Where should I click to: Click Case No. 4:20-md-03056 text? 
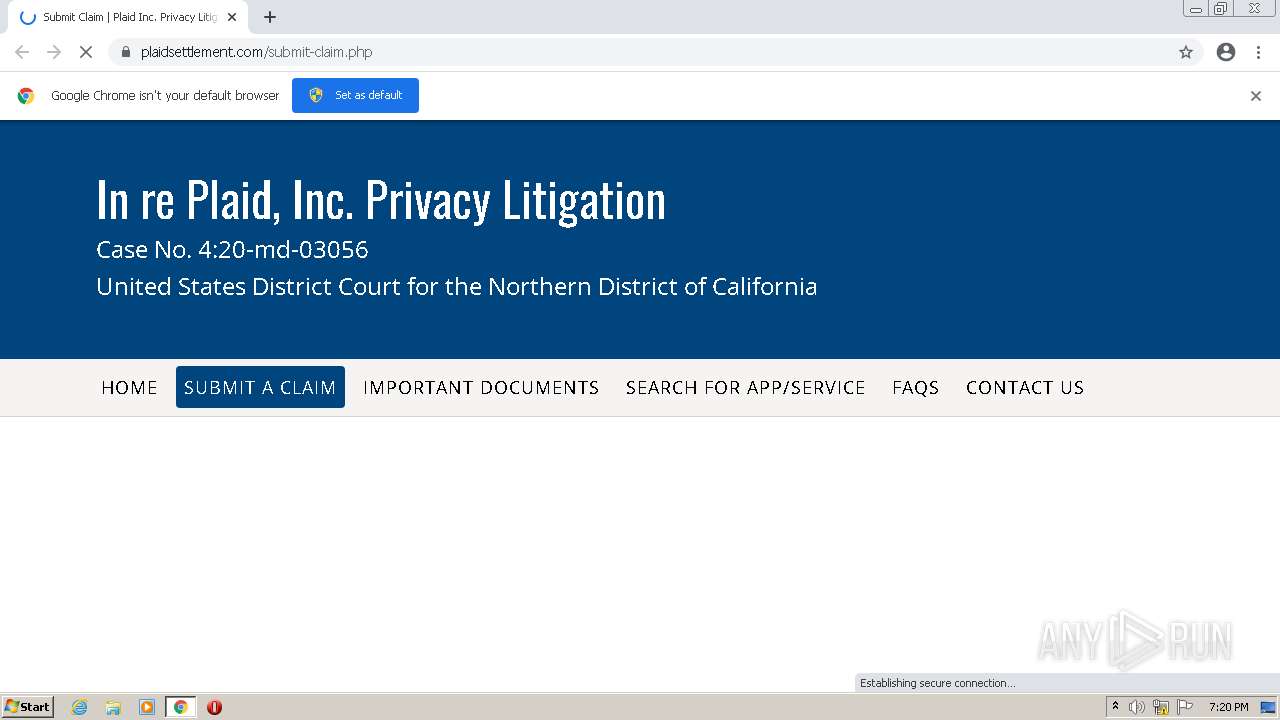(x=232, y=249)
